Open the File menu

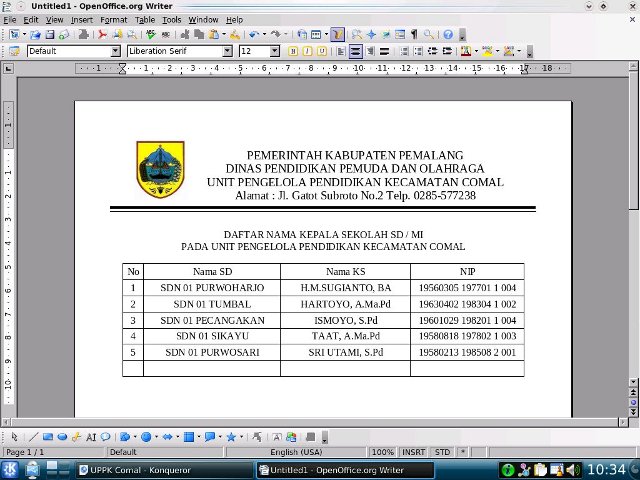(10, 20)
